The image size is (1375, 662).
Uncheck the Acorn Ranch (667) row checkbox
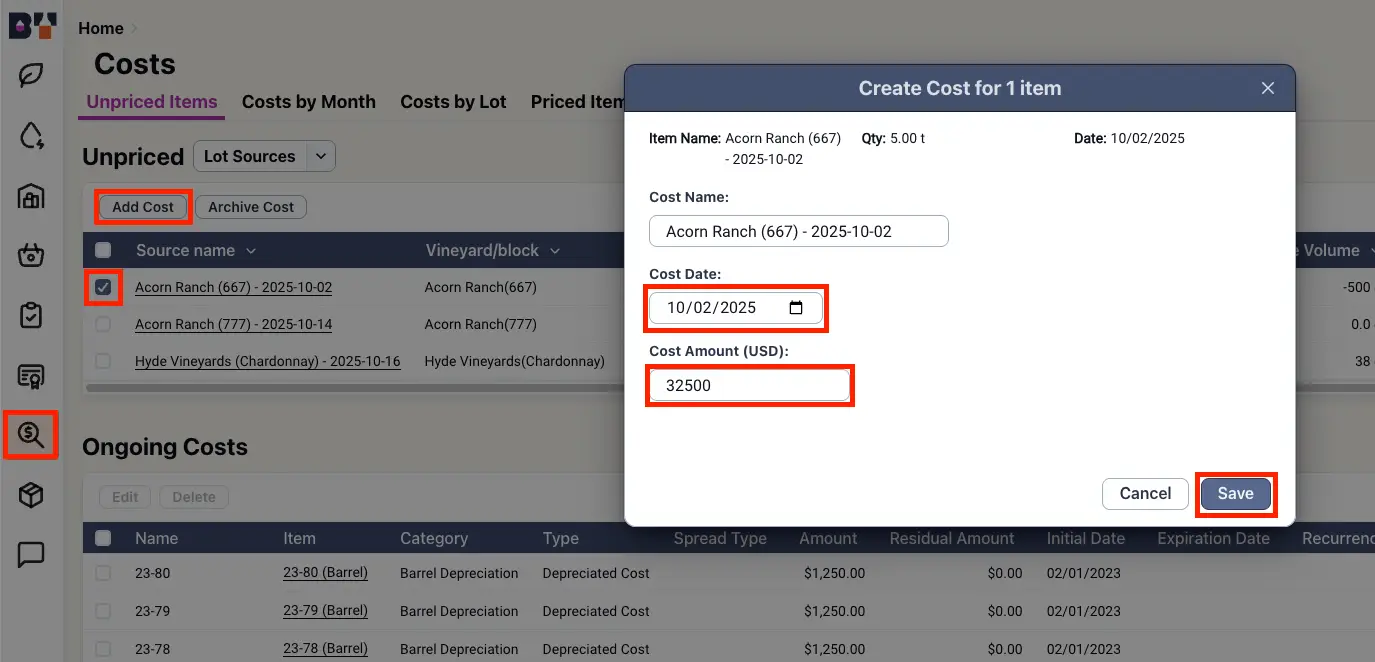[x=103, y=288]
